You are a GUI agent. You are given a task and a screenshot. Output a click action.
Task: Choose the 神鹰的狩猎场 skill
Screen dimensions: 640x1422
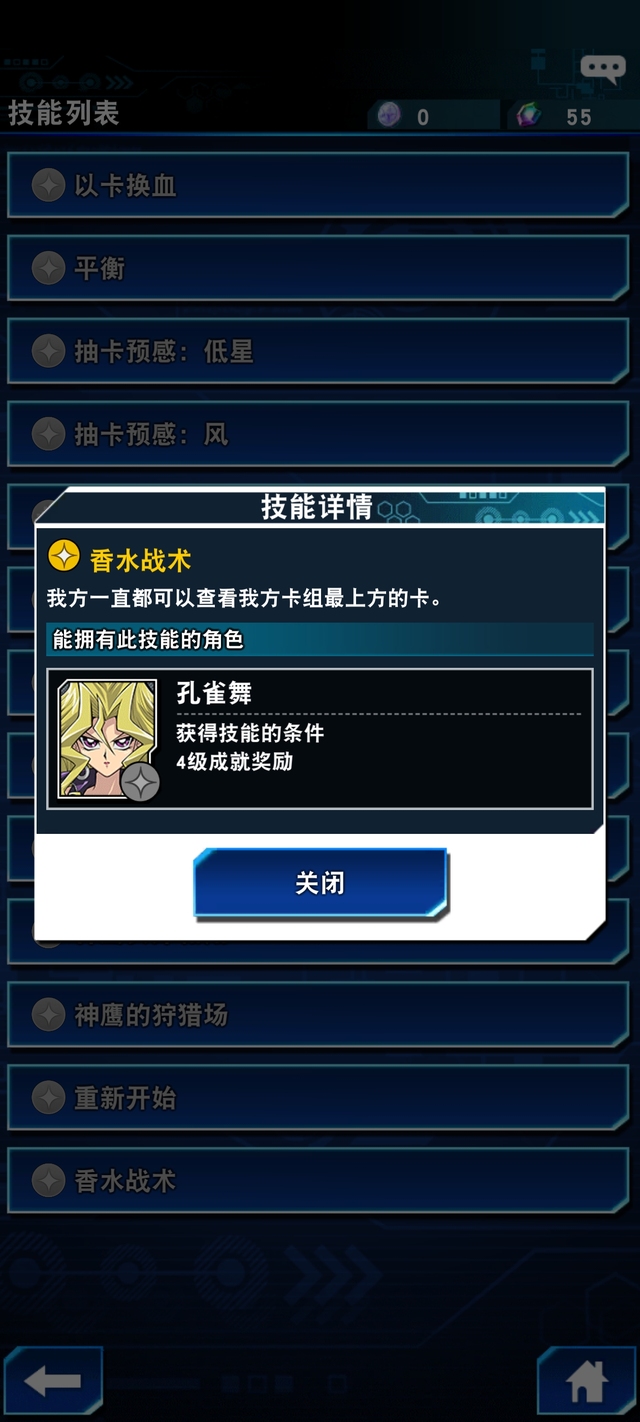point(318,1015)
